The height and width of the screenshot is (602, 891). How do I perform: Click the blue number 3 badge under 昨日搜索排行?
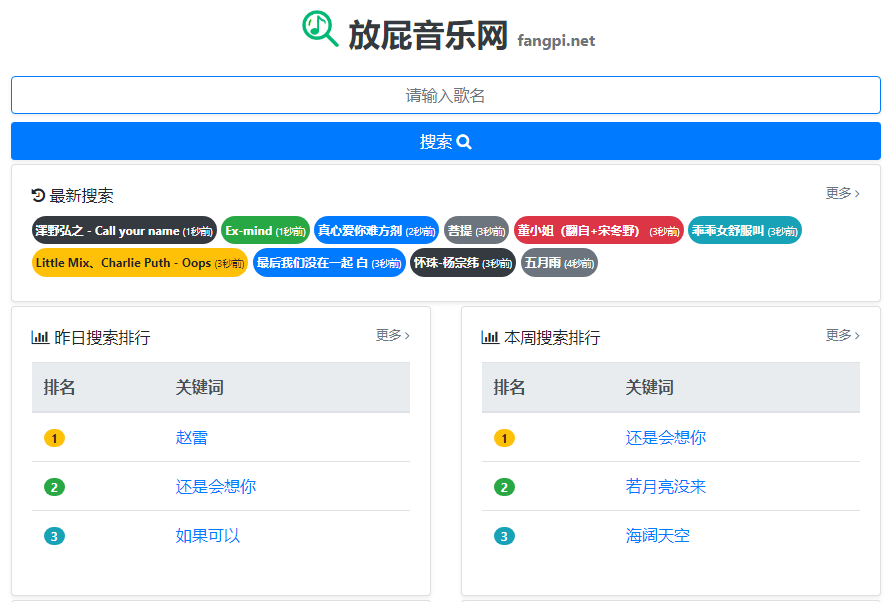(x=53, y=536)
